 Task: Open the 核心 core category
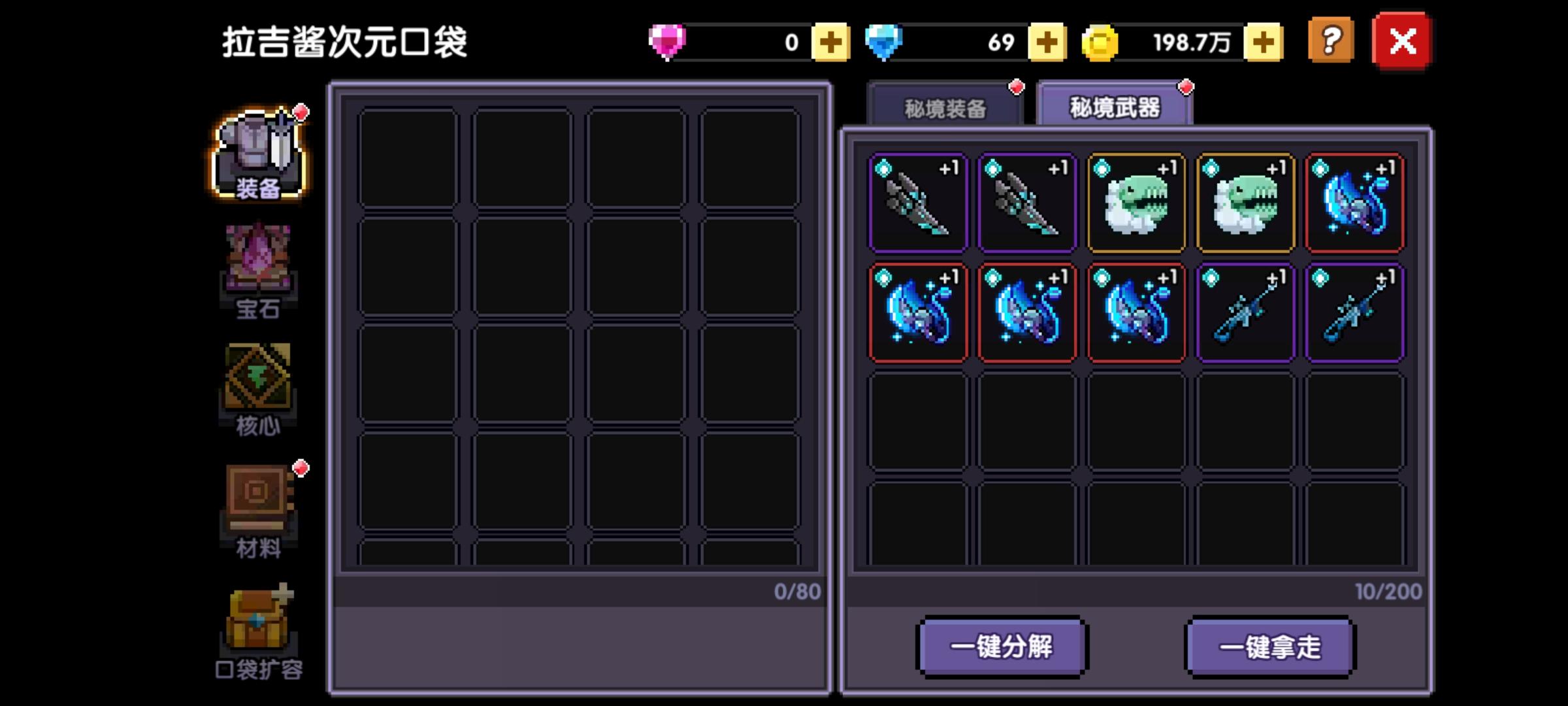click(258, 390)
